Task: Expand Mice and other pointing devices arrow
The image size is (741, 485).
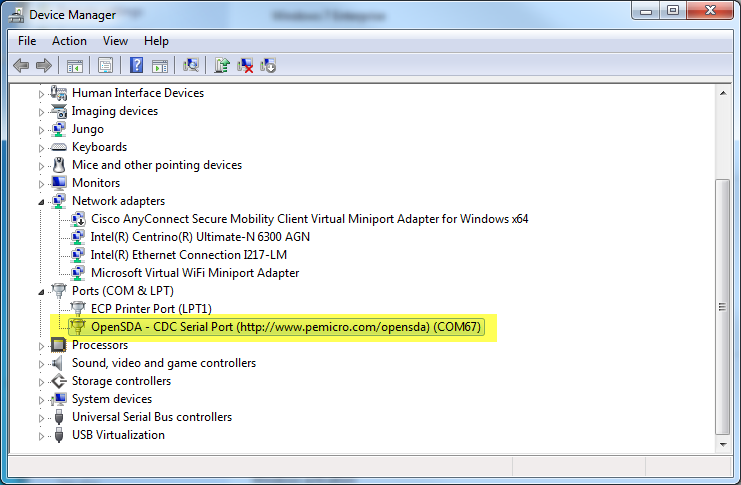Action: 41,166
